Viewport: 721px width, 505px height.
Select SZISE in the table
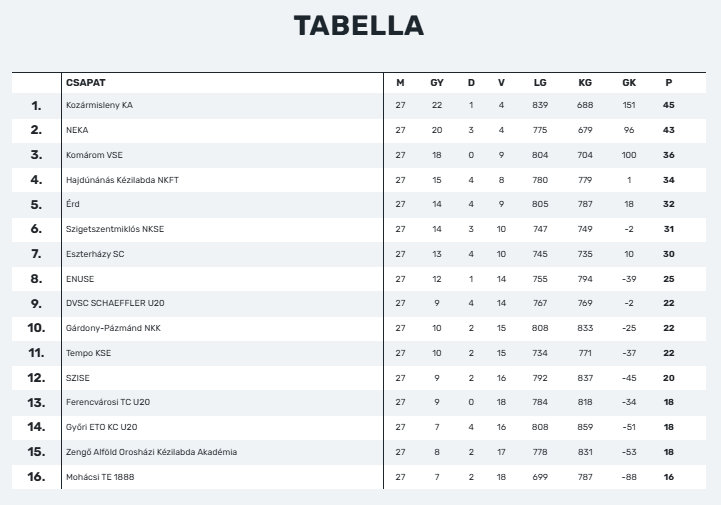(x=78, y=378)
